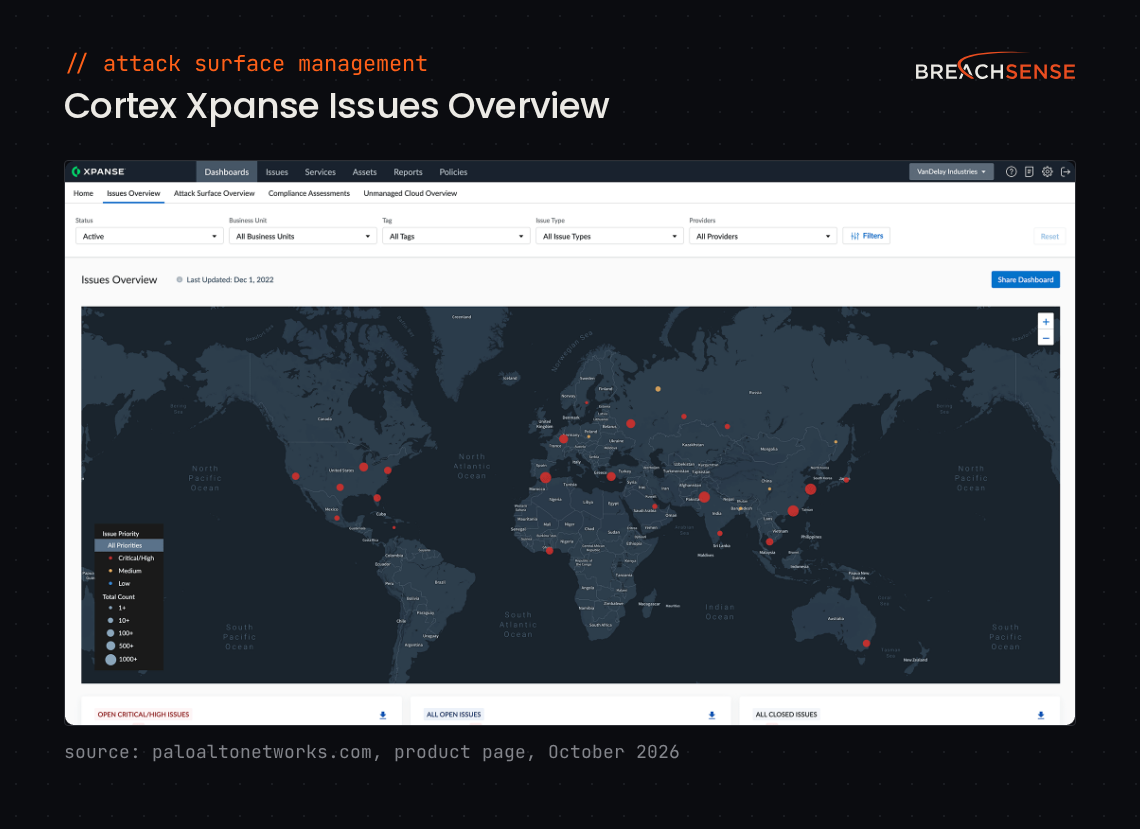Open the Assets menu
The image size is (1140, 829).
coord(364,172)
